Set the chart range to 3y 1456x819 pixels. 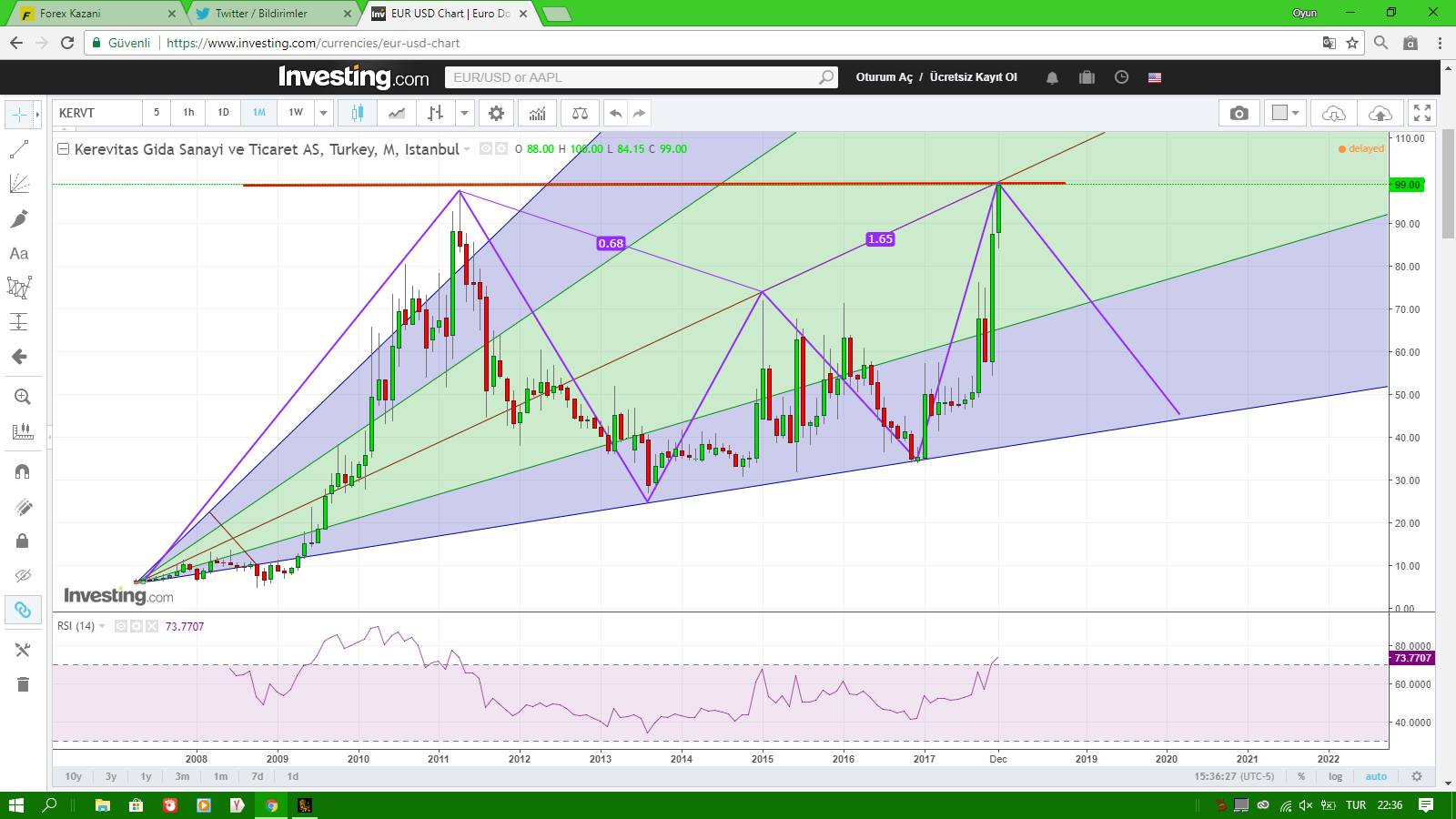[x=111, y=776]
